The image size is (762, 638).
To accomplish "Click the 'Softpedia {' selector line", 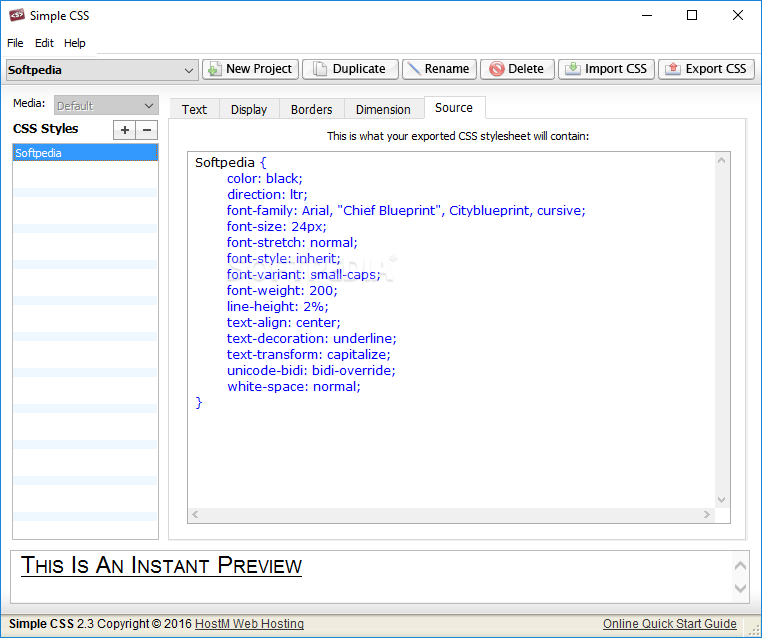I will click(x=230, y=162).
